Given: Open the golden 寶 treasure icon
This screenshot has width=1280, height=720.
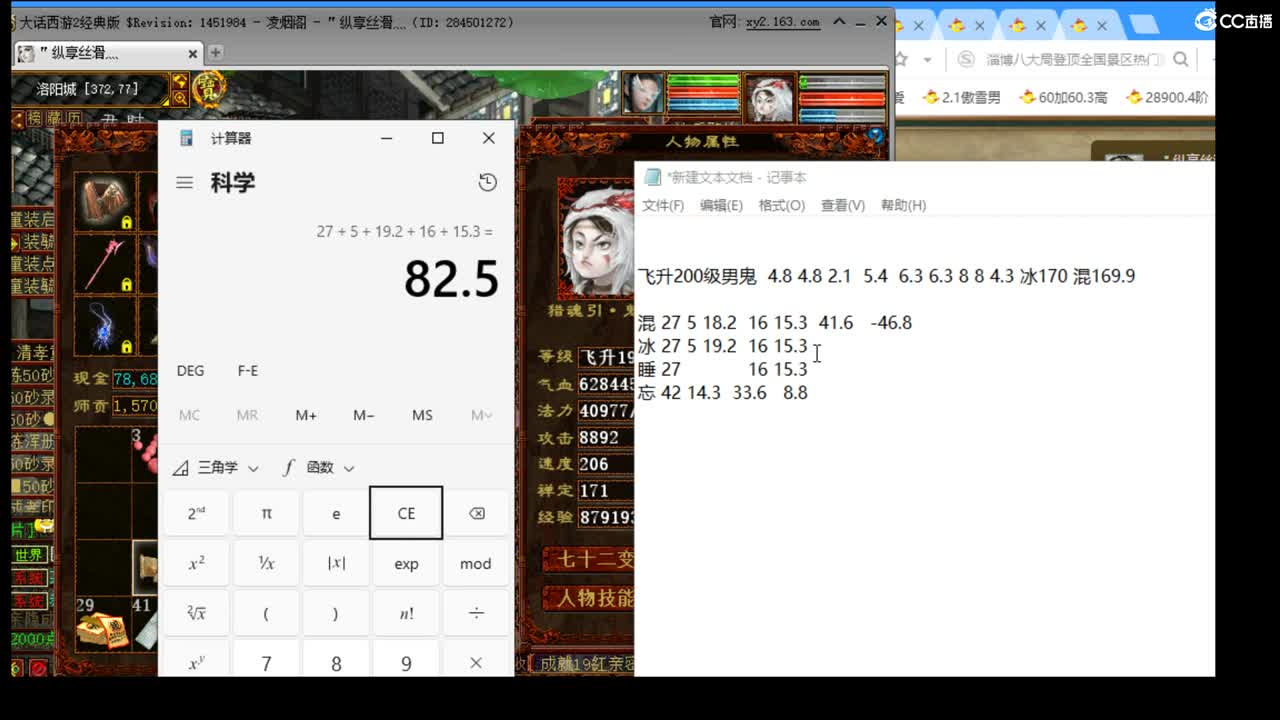Looking at the screenshot, I should [208, 88].
